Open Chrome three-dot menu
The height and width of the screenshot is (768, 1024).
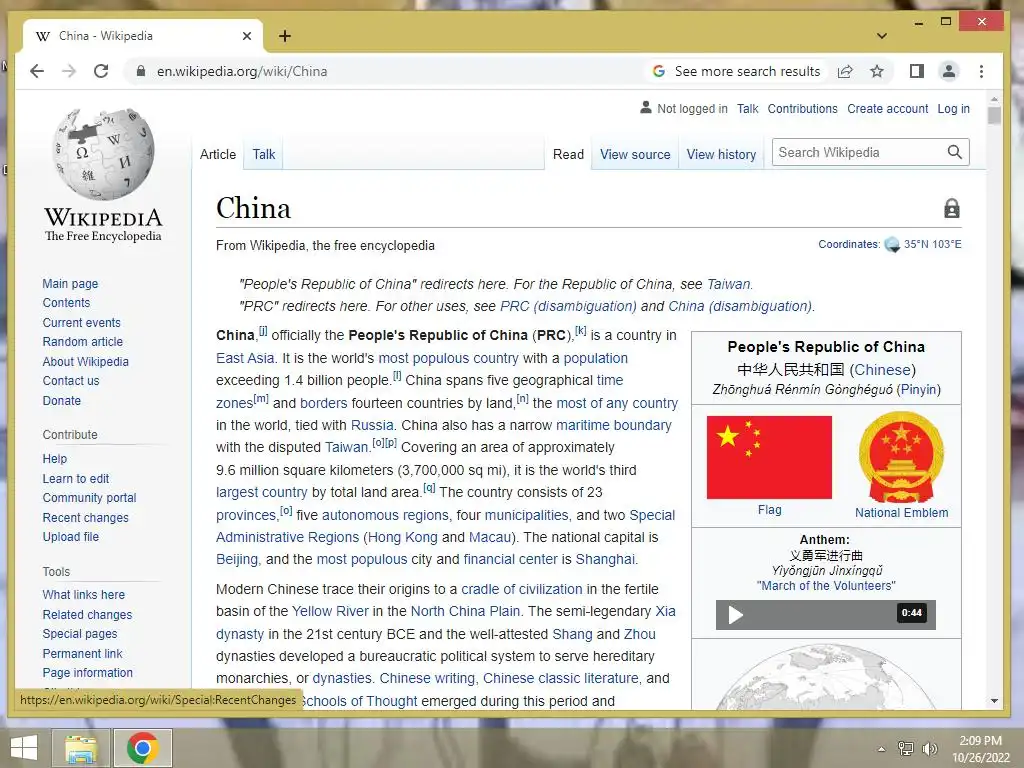pyautogui.click(x=982, y=71)
